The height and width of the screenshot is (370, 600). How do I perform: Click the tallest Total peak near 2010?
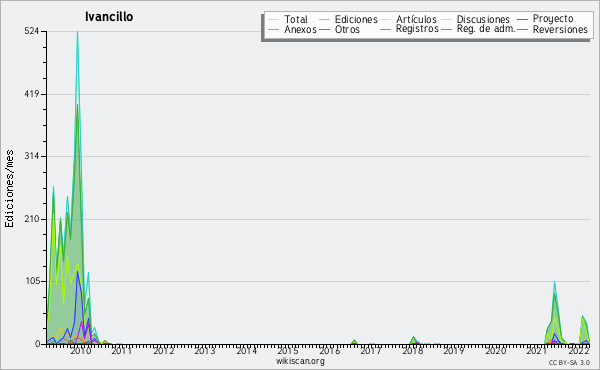coord(77,33)
